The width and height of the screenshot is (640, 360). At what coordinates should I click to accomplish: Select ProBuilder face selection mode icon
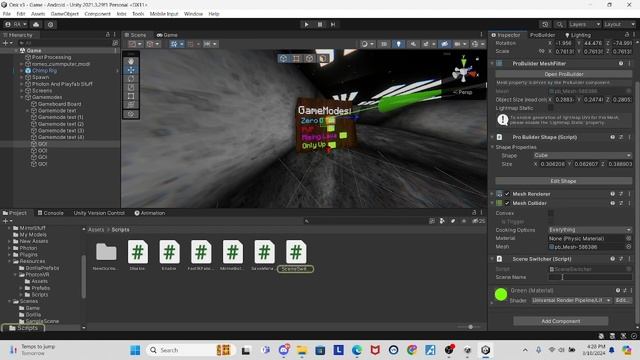click(323, 58)
